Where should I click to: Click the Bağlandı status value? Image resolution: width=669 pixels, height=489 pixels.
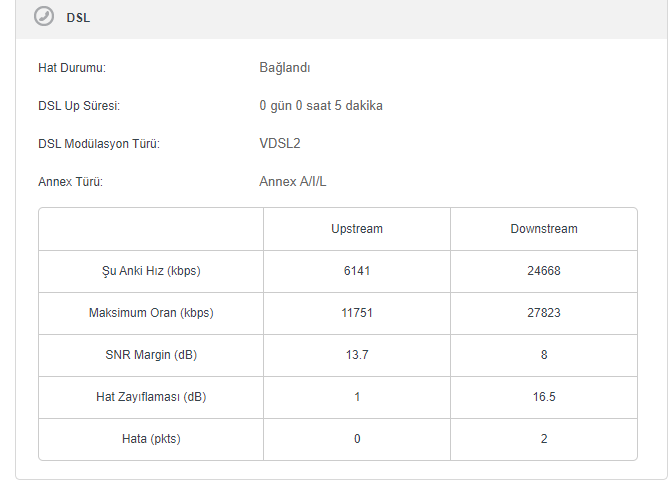(285, 68)
